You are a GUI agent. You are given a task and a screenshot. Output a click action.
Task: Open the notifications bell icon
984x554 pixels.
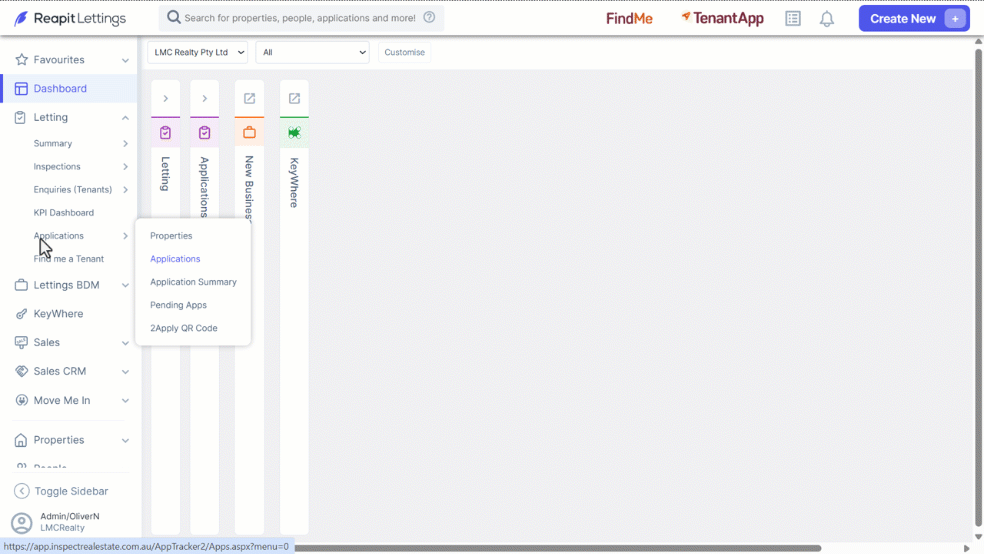click(826, 19)
